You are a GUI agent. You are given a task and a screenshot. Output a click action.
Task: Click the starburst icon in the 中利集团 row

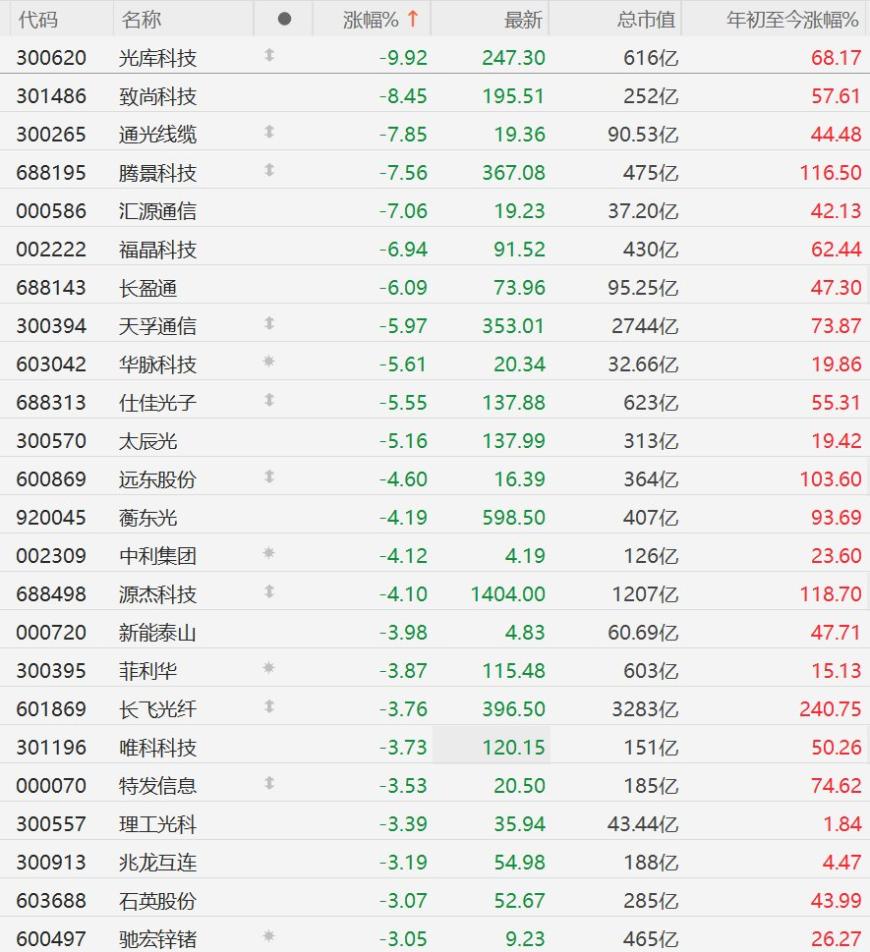pos(268,554)
